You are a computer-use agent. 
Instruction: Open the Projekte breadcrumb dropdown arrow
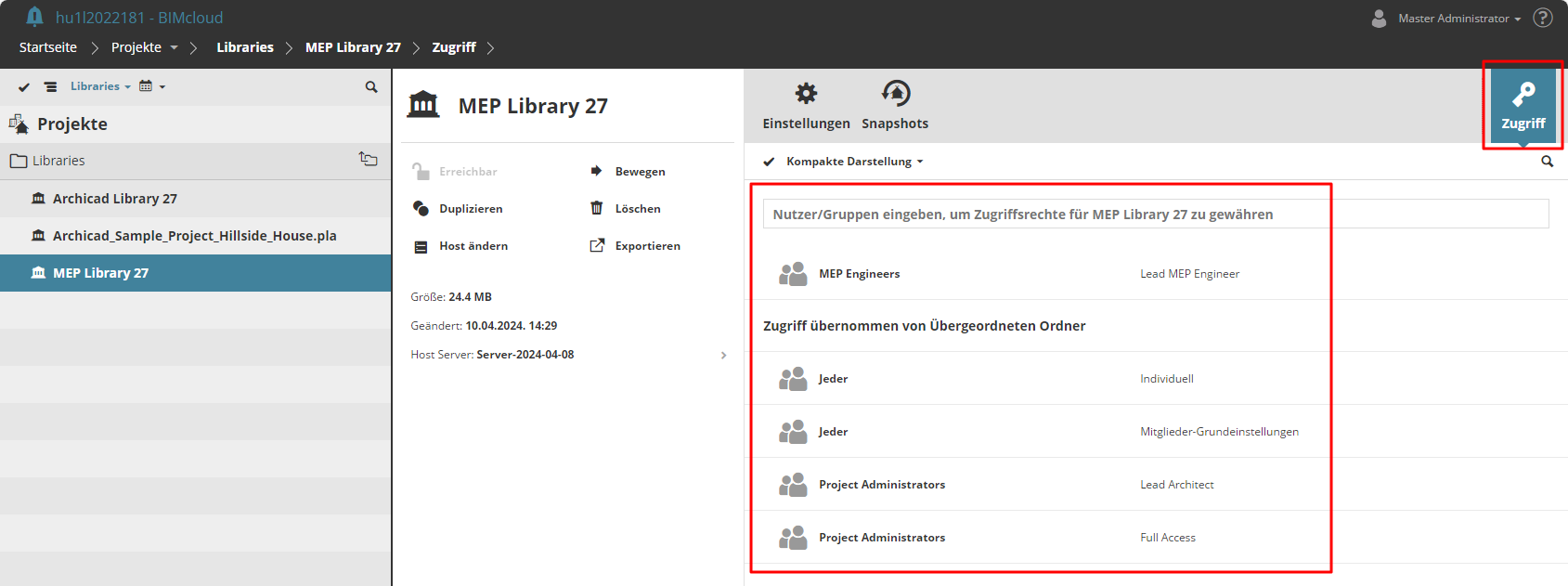point(174,47)
